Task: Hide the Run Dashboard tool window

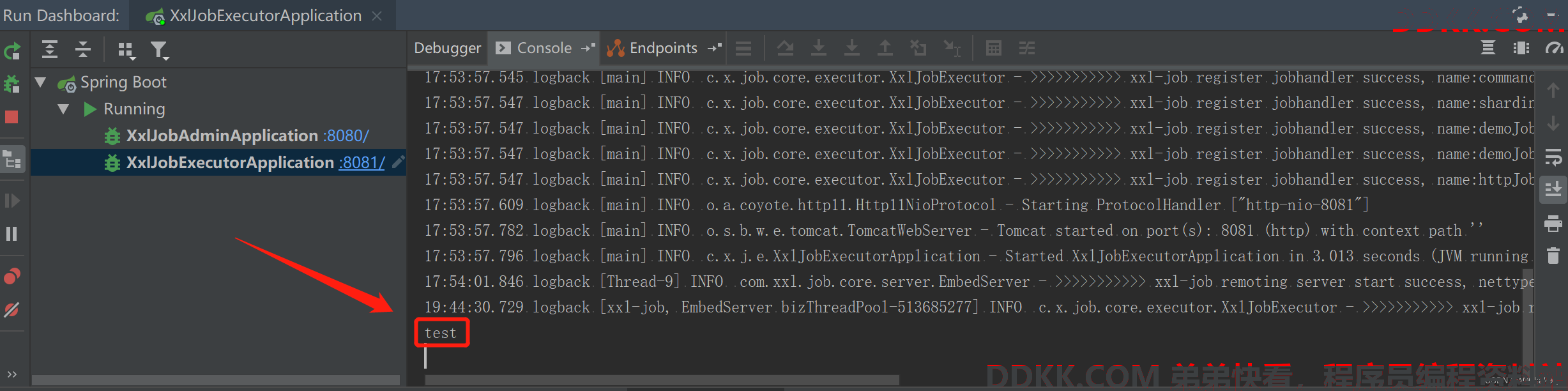Action: click(1553, 14)
